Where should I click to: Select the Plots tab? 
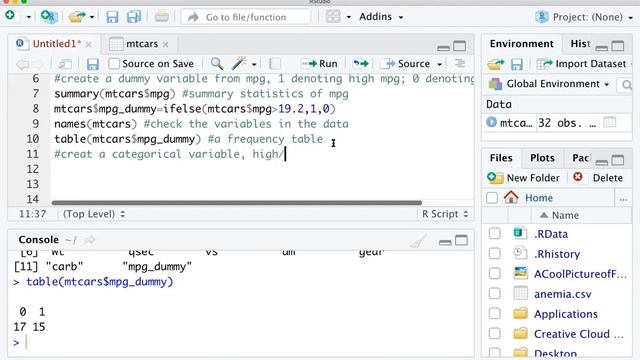click(542, 158)
